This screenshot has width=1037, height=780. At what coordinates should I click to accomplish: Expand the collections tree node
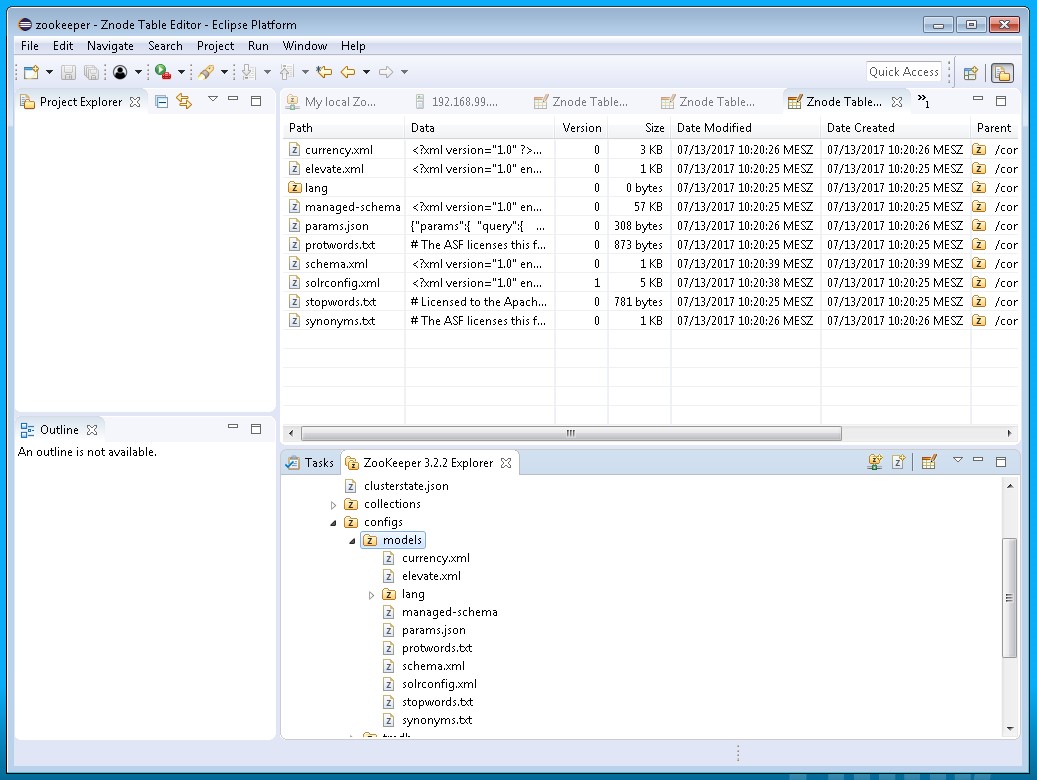(x=334, y=505)
